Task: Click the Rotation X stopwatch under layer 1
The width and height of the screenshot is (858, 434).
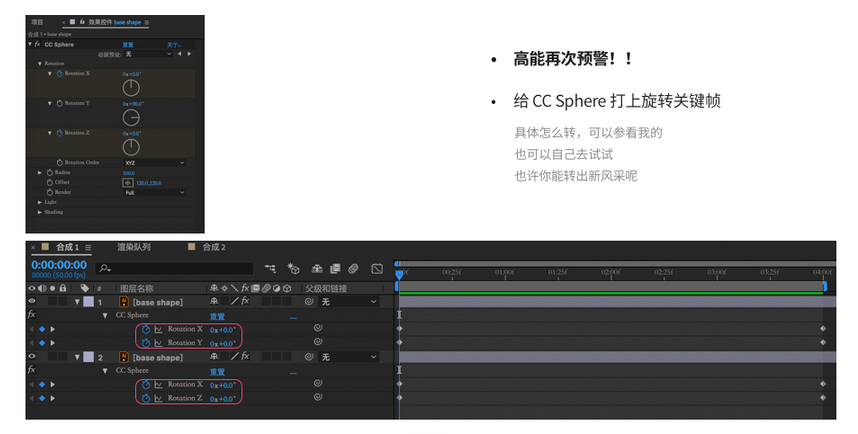Action: point(145,328)
